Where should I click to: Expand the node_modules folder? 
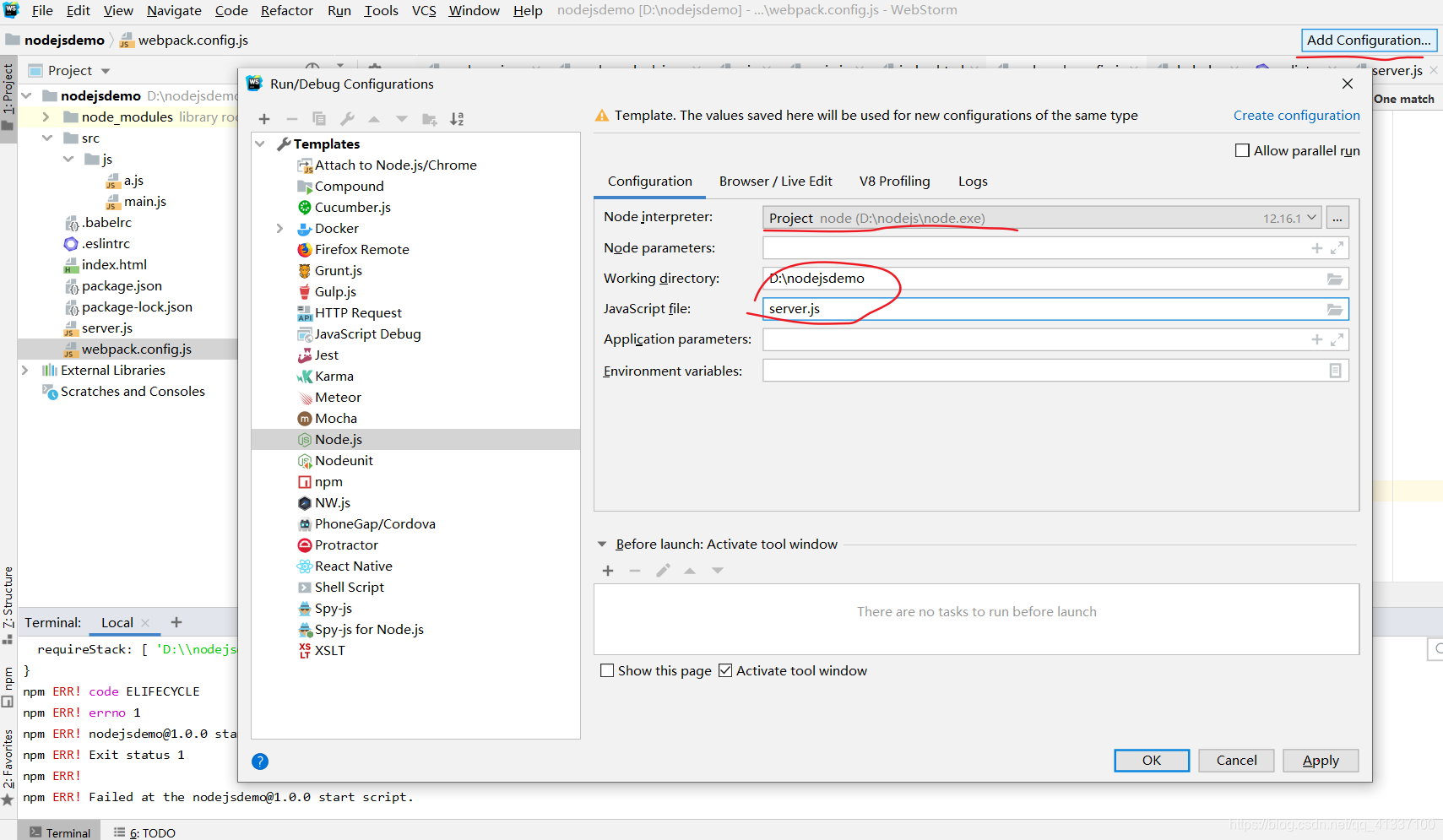(x=46, y=117)
